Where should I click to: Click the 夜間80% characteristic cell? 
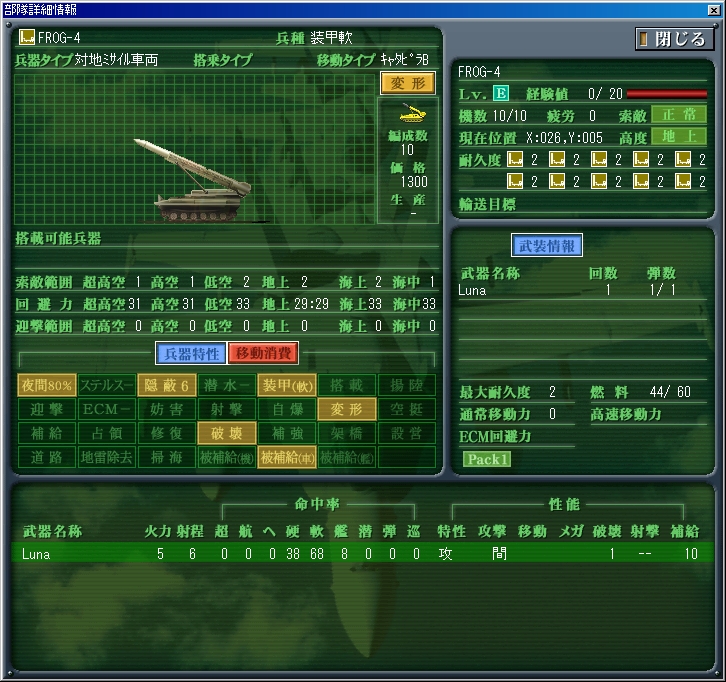47,385
